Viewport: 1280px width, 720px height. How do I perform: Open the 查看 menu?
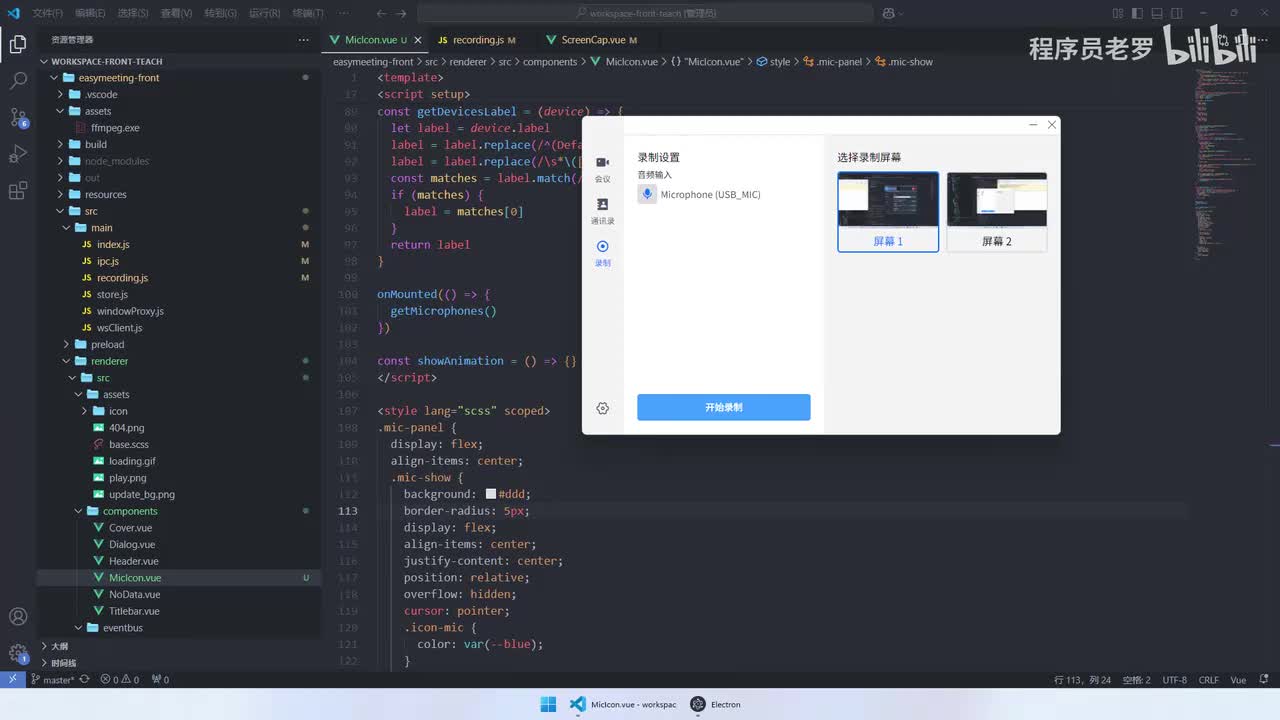pyautogui.click(x=176, y=13)
